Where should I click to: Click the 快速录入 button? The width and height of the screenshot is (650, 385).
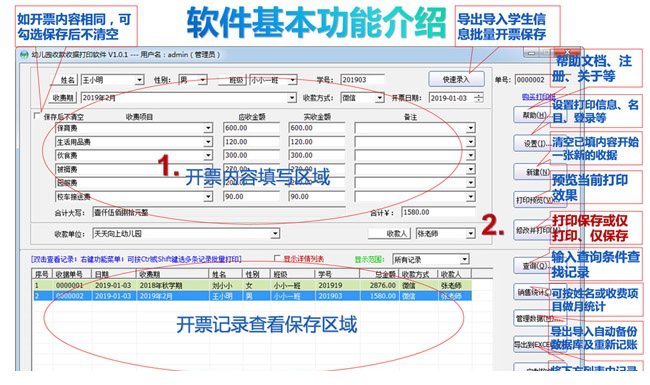[x=456, y=79]
